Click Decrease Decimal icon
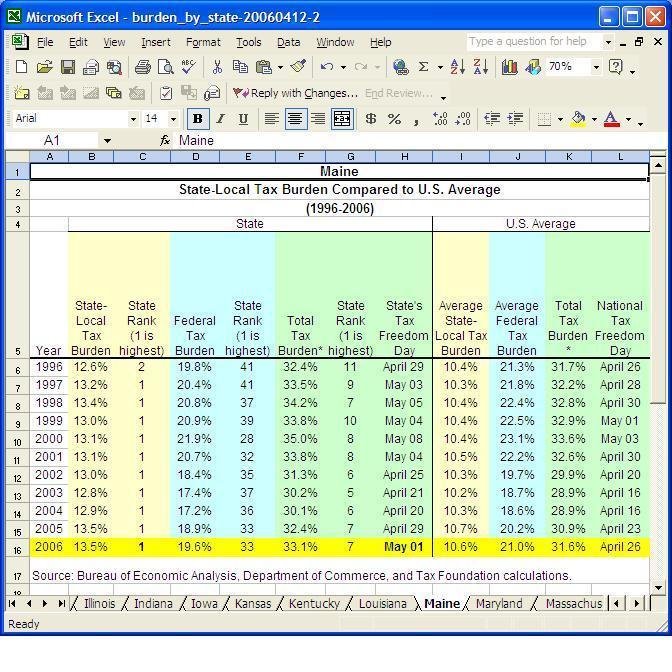The width and height of the screenshot is (672, 672). click(463, 119)
